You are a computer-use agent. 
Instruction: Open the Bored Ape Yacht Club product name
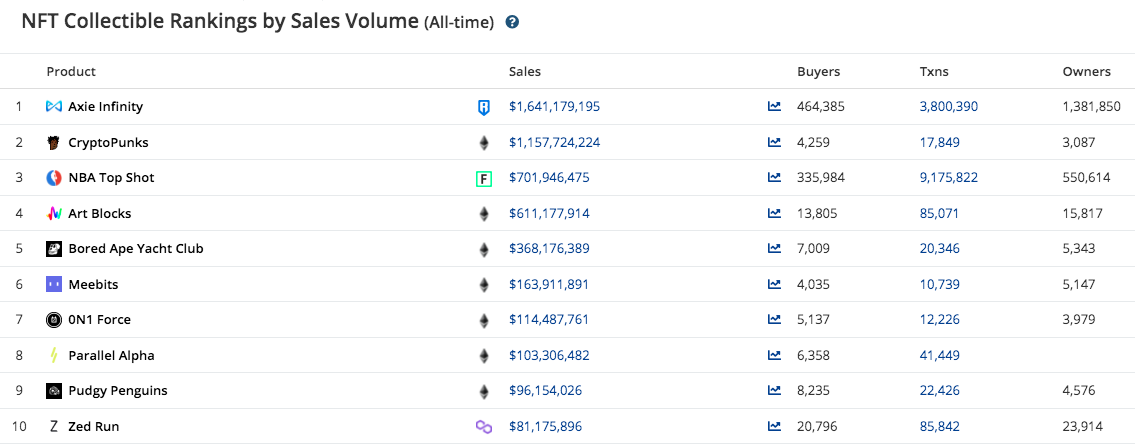click(x=136, y=248)
